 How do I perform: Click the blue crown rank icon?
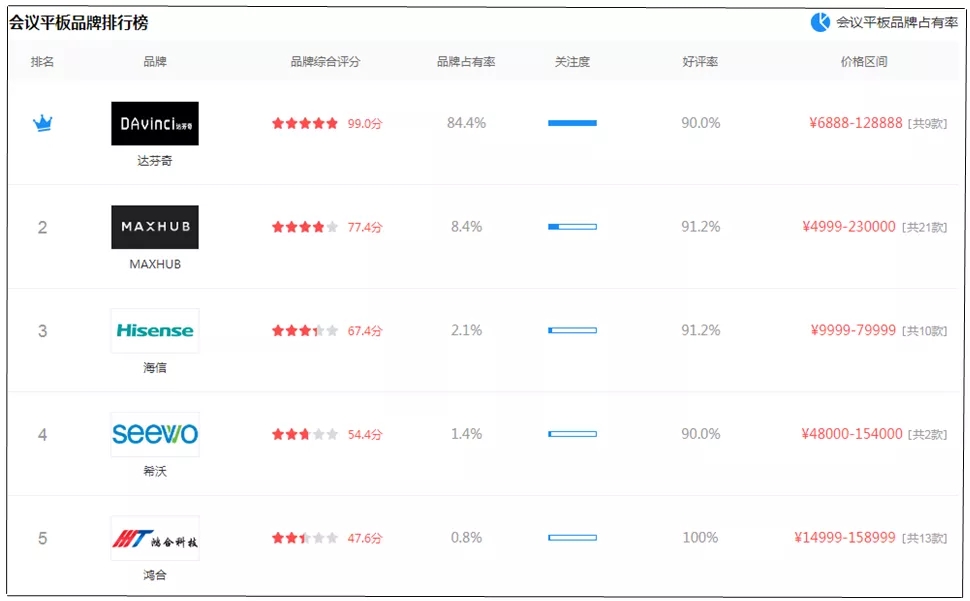coord(42,123)
